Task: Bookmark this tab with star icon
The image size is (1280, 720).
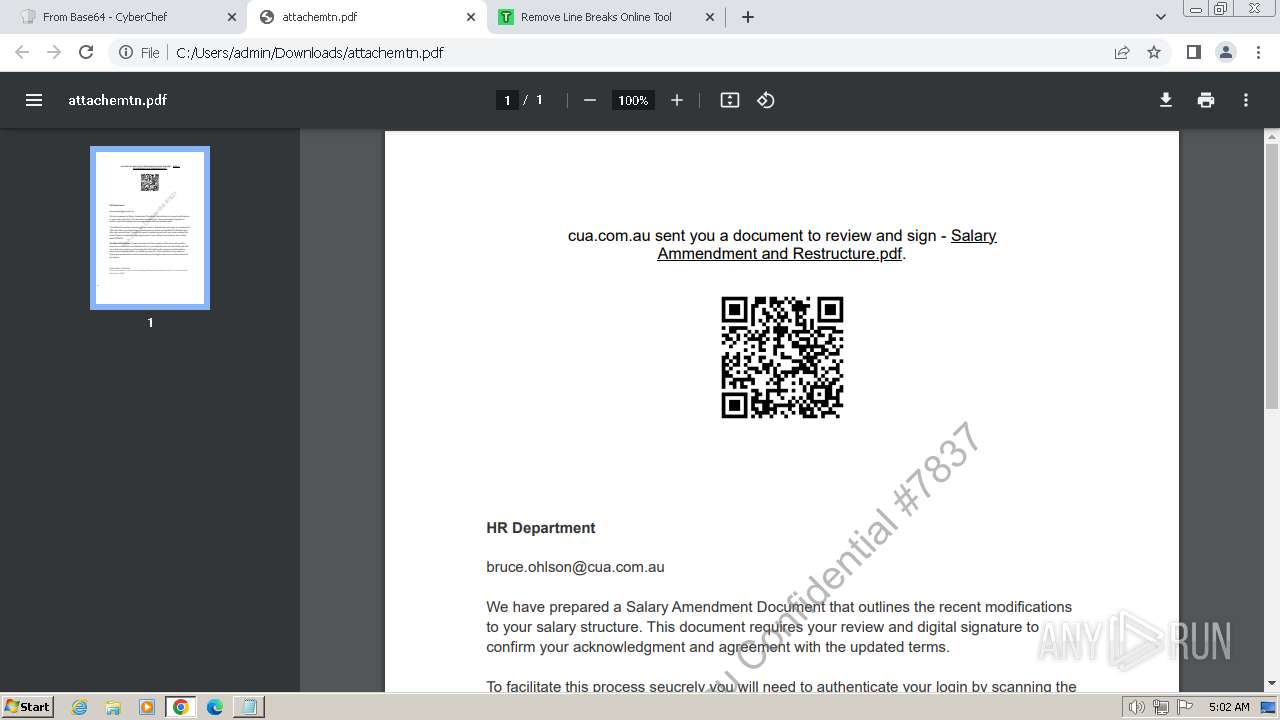Action: pyautogui.click(x=1154, y=52)
